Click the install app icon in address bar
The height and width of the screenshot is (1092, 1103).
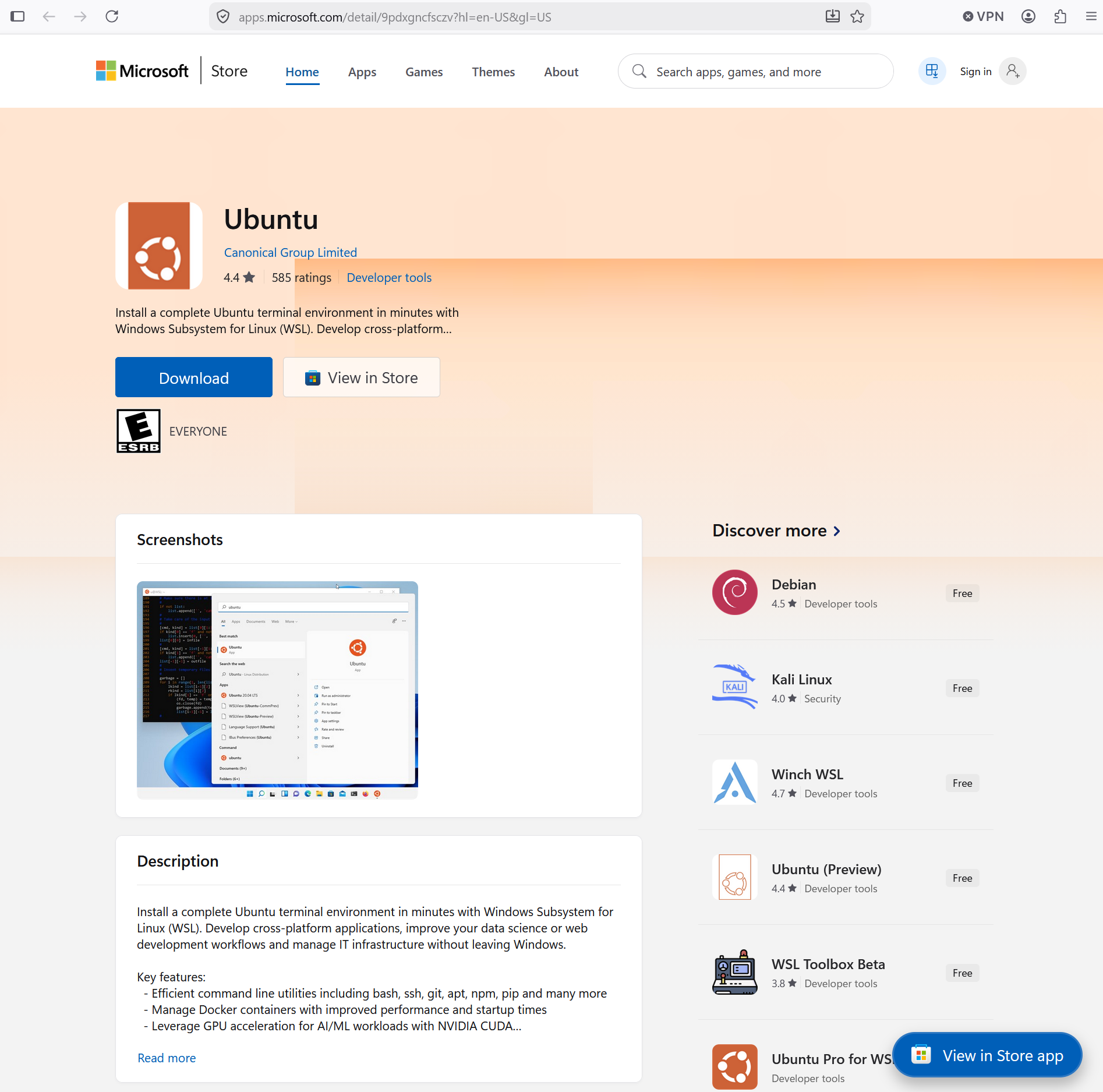click(x=833, y=16)
